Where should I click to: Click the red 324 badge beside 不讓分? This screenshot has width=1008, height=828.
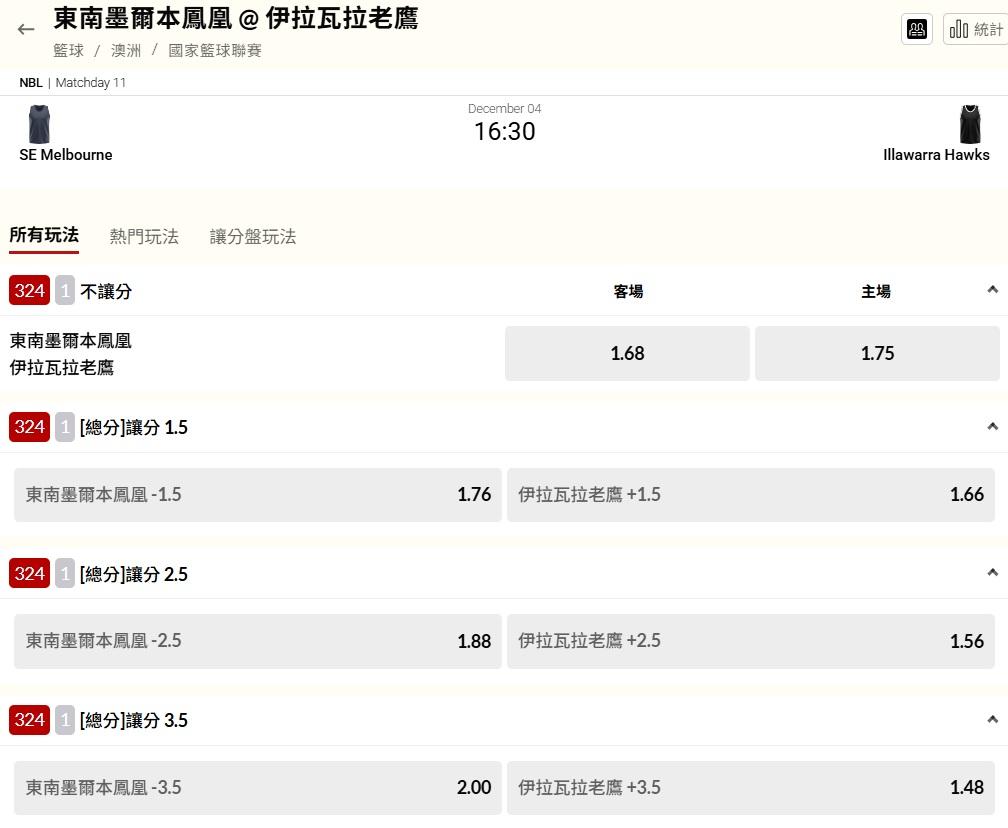(x=29, y=291)
